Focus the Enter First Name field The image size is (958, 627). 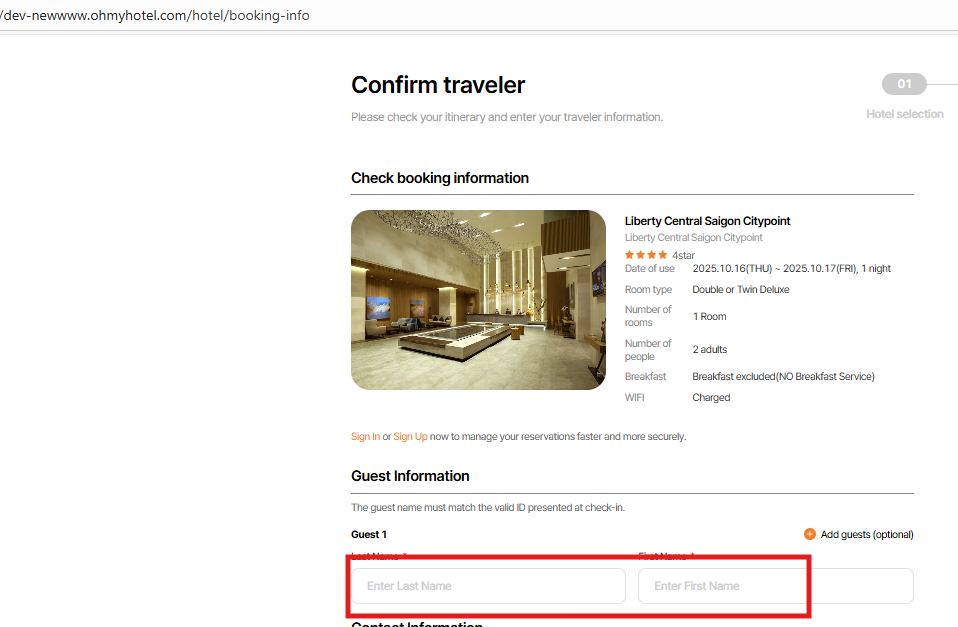point(775,586)
